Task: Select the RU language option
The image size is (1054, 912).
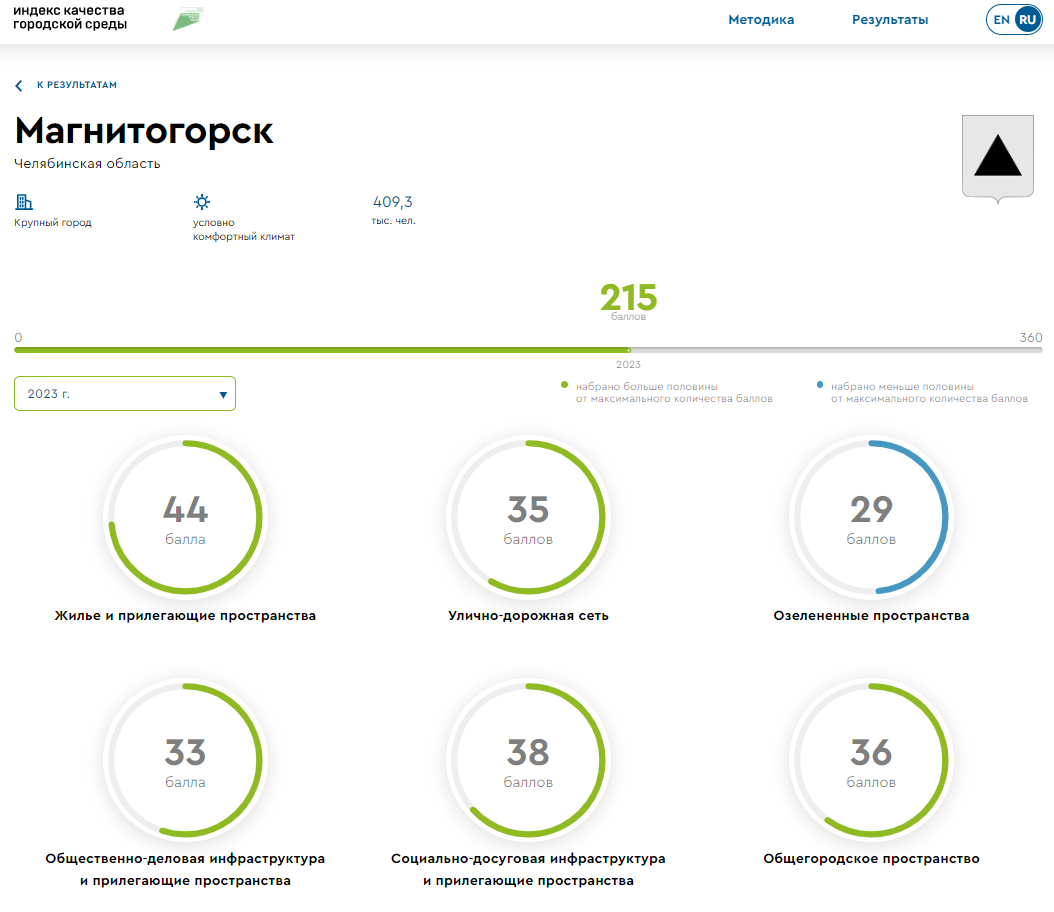Action: pos(1027,20)
